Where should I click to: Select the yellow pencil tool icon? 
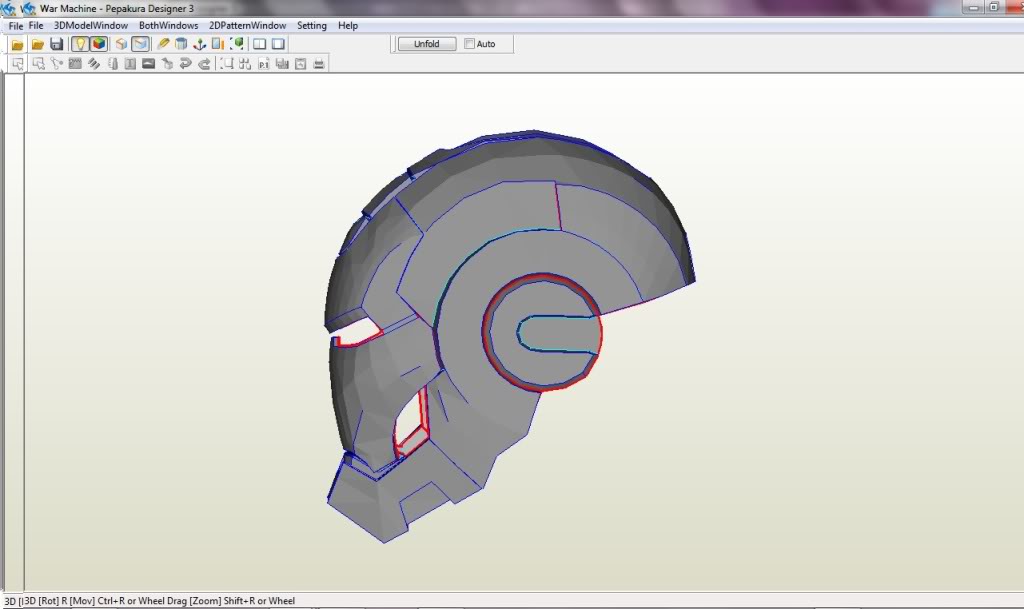click(x=163, y=44)
